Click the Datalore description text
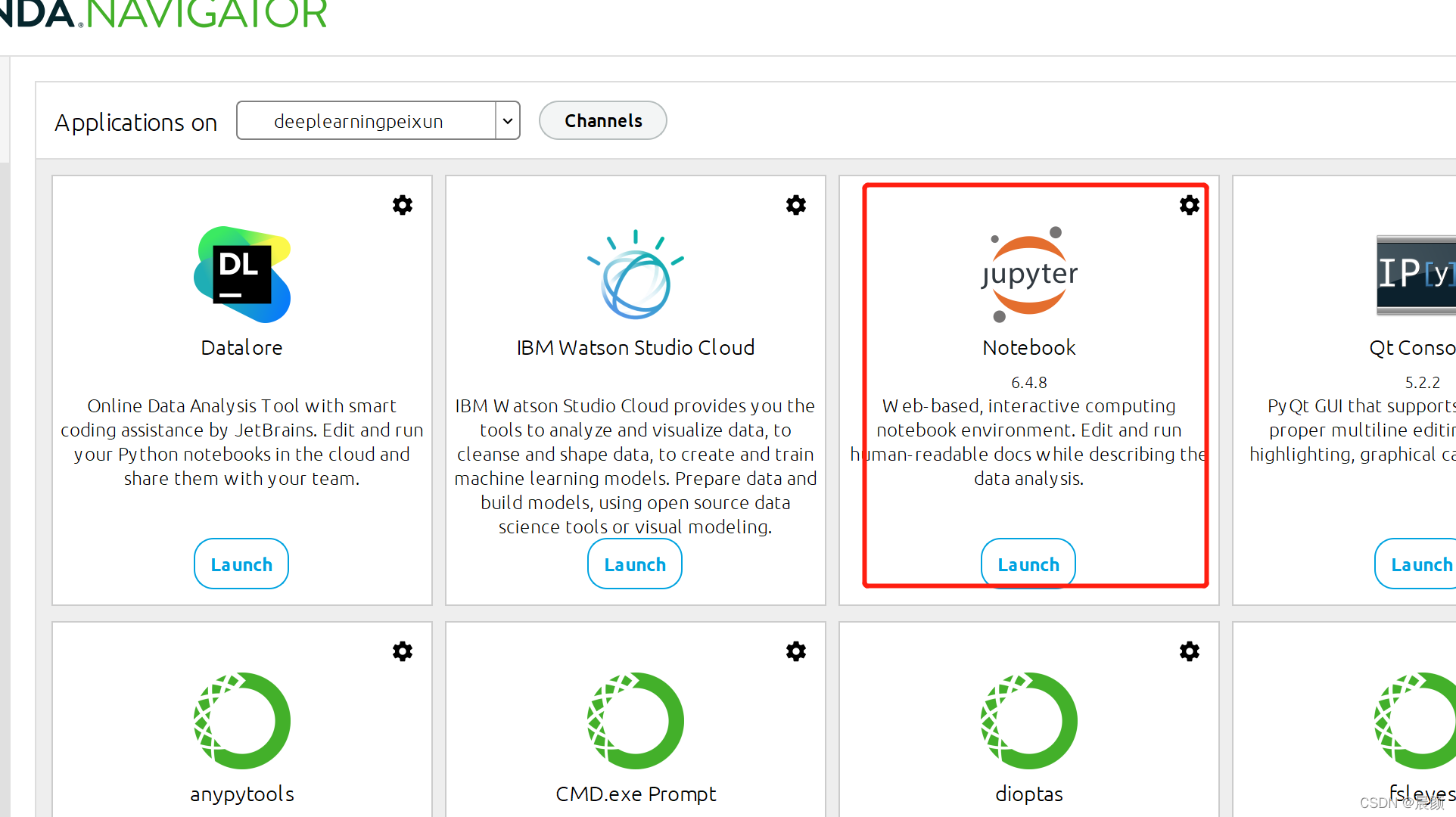Image resolution: width=1456 pixels, height=817 pixels. 242,443
